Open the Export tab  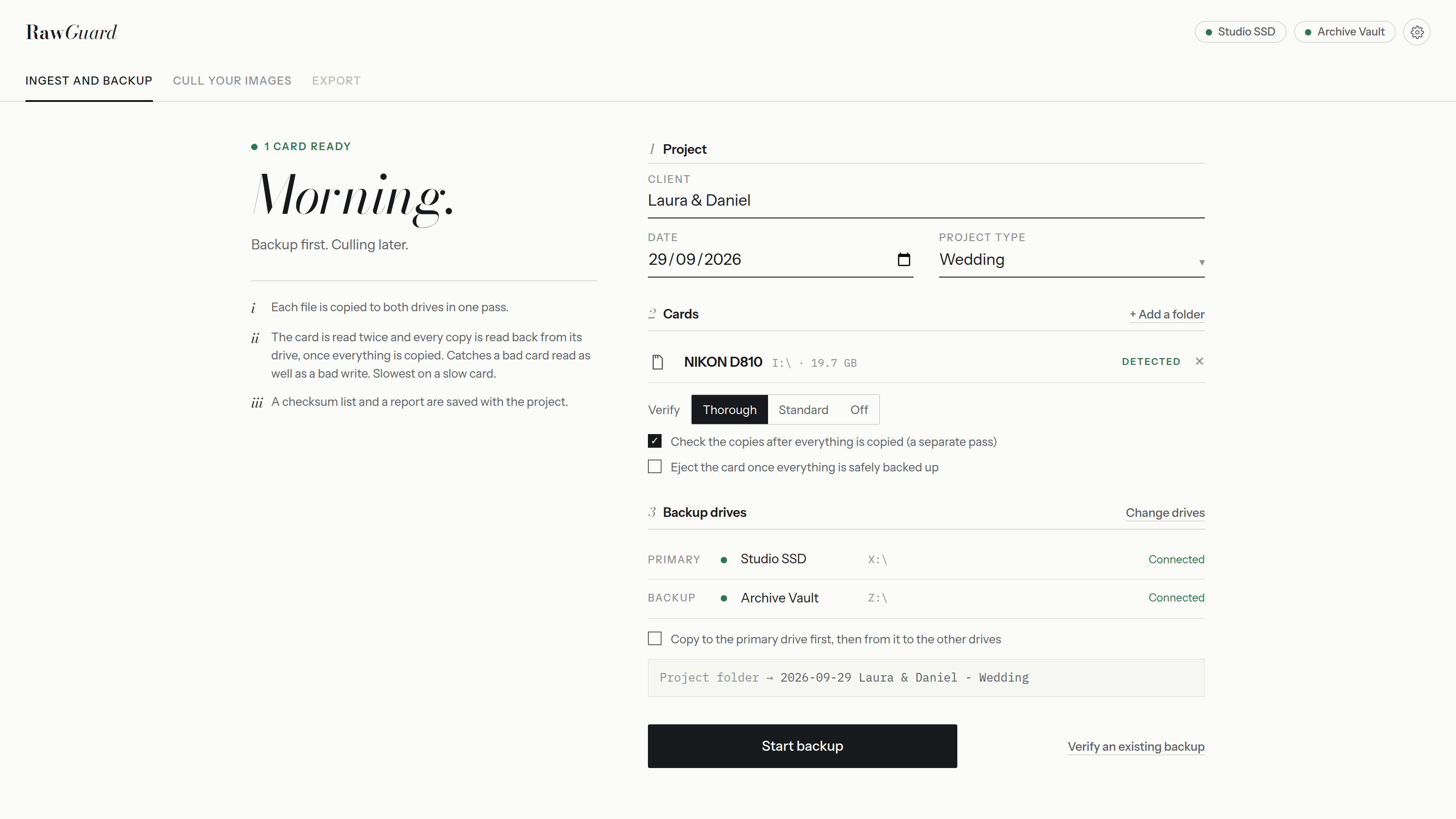coord(336,81)
